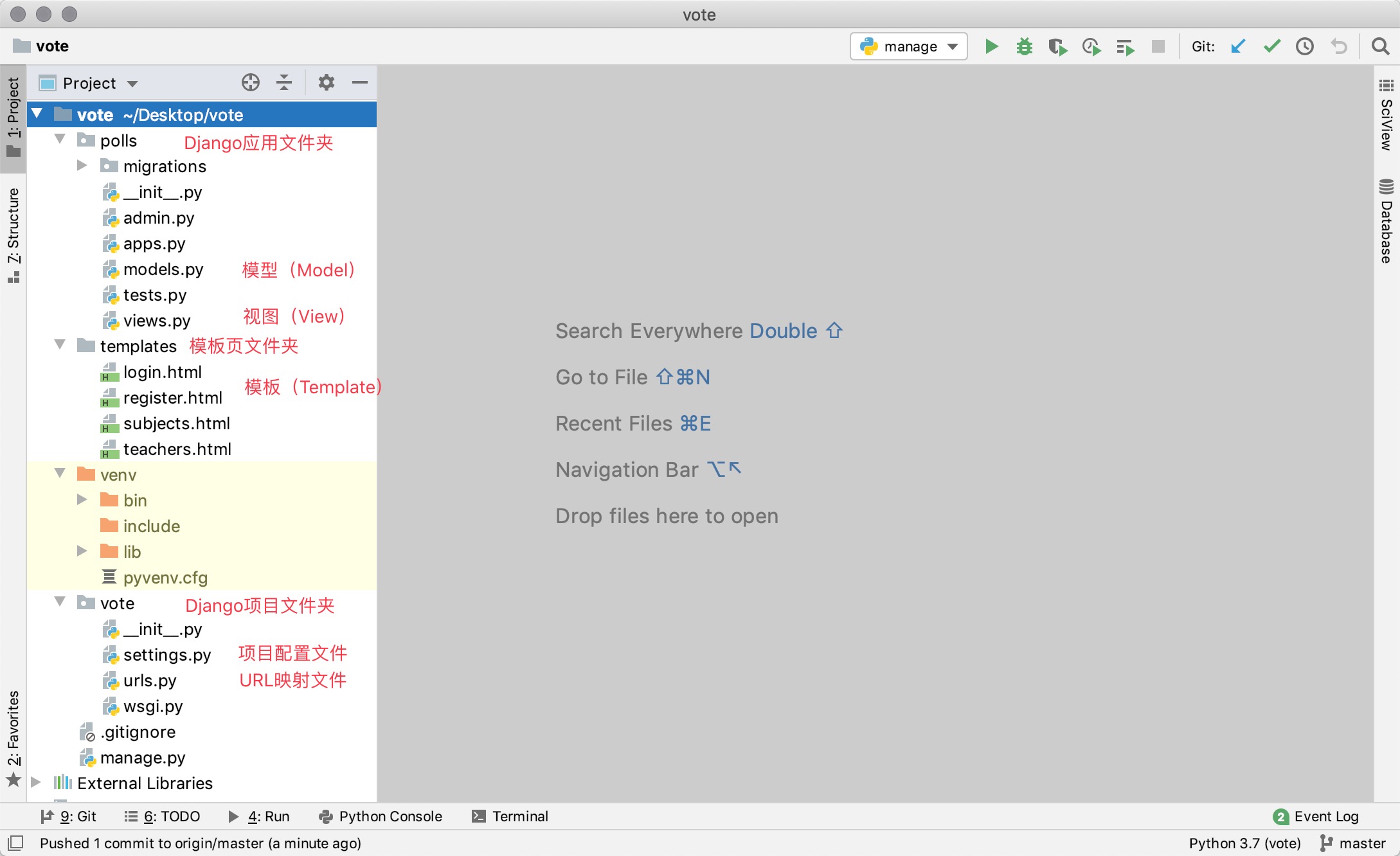1400x856 pixels.
Task: Run manage with coverage
Action: point(1057,46)
